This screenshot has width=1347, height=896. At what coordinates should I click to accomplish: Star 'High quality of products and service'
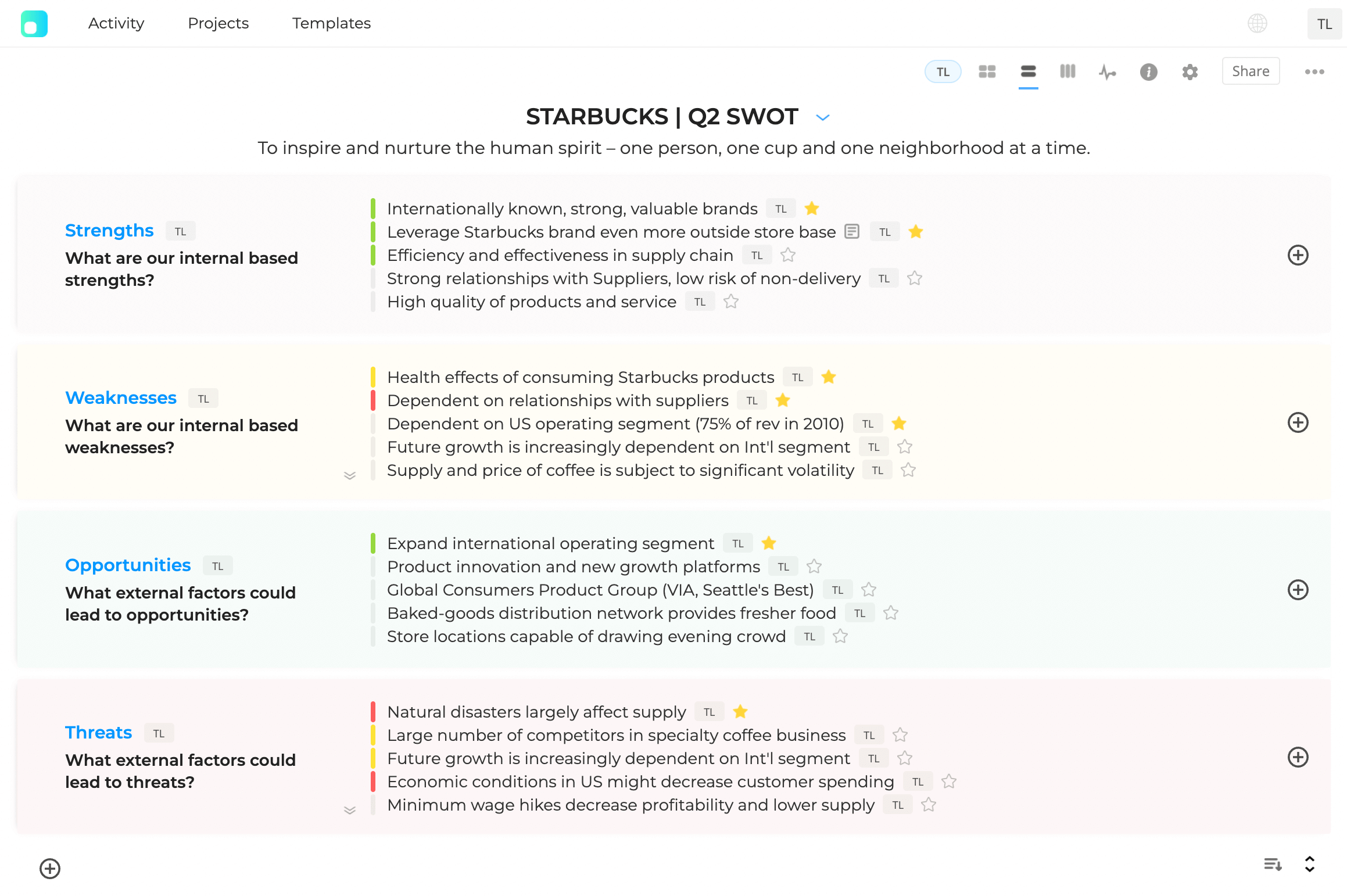pyautogui.click(x=730, y=302)
